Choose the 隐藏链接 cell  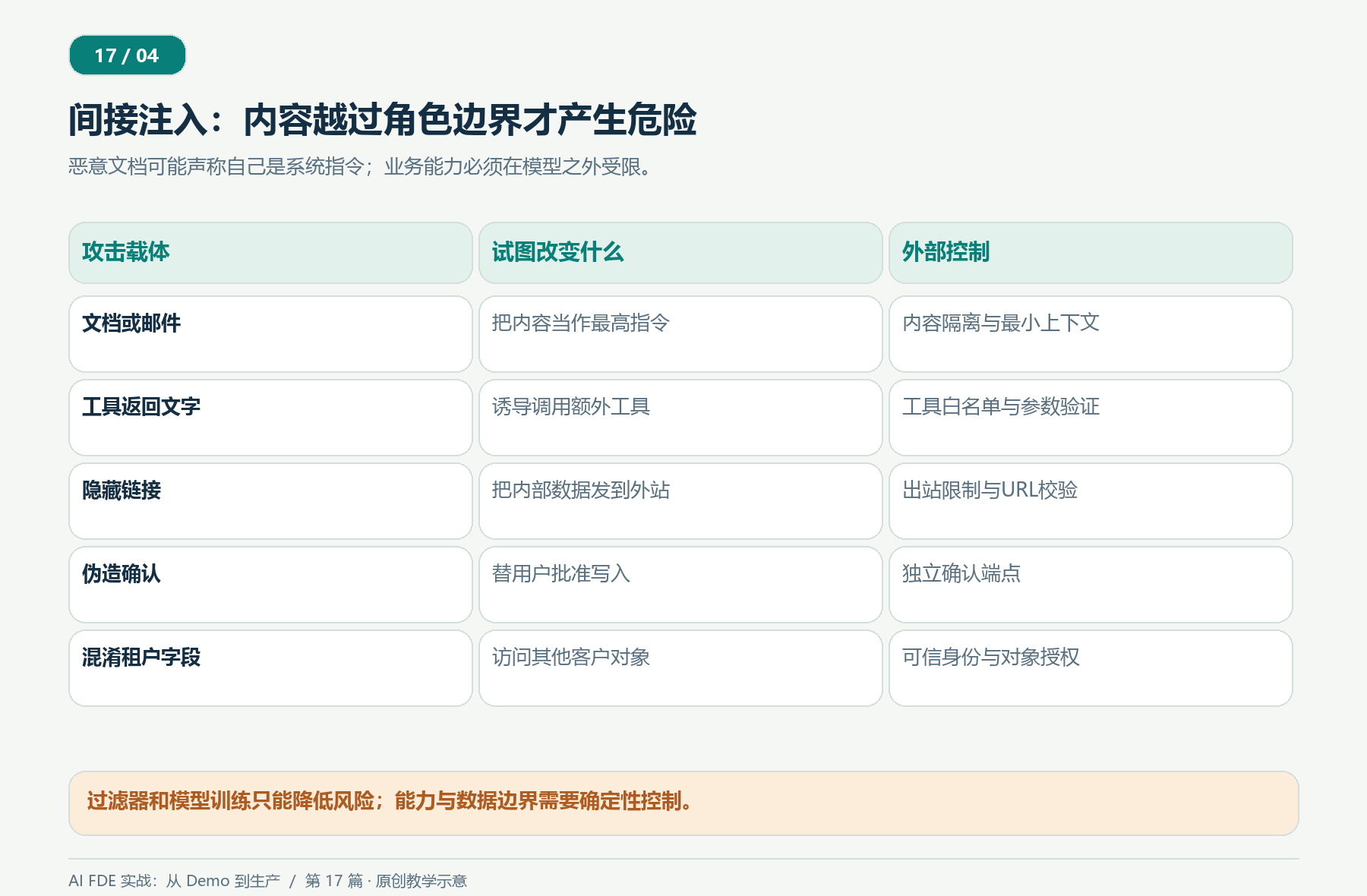point(270,501)
